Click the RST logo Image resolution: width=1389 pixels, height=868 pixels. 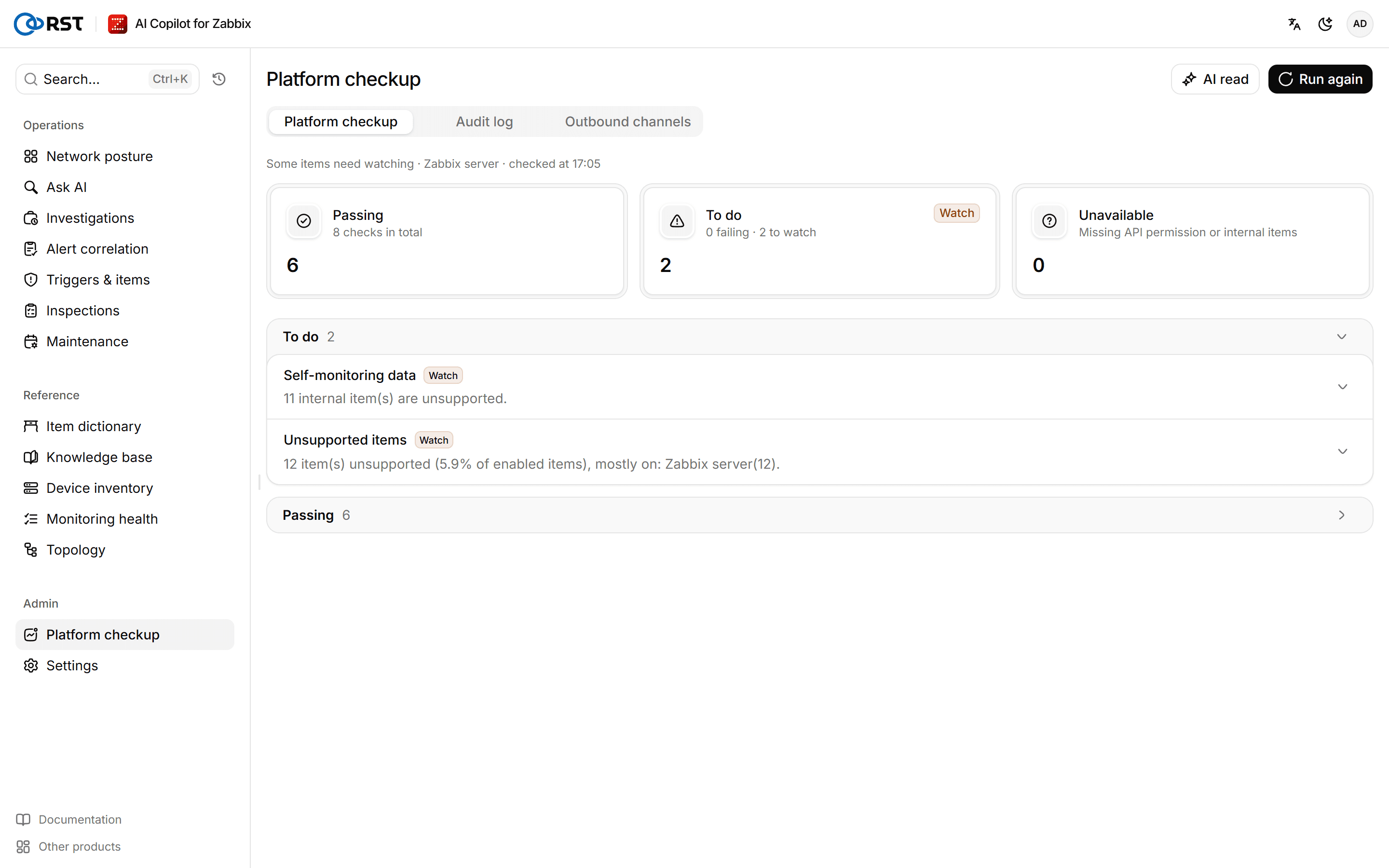(49, 24)
